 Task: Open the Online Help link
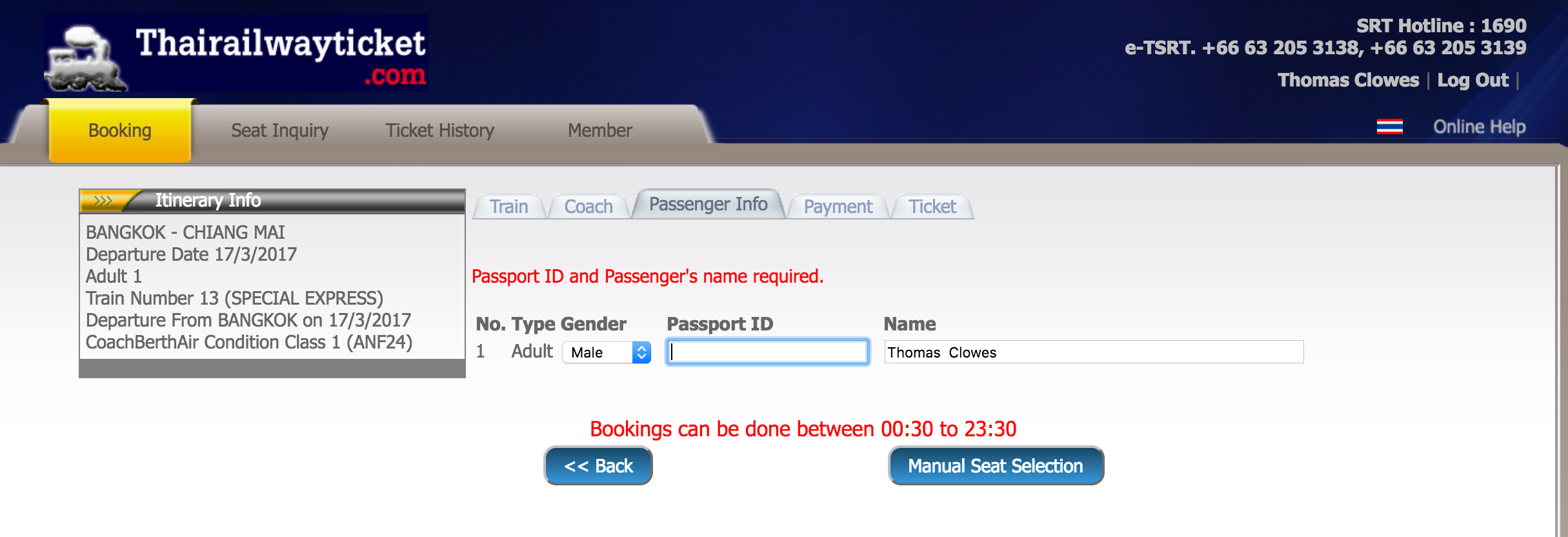[1480, 127]
